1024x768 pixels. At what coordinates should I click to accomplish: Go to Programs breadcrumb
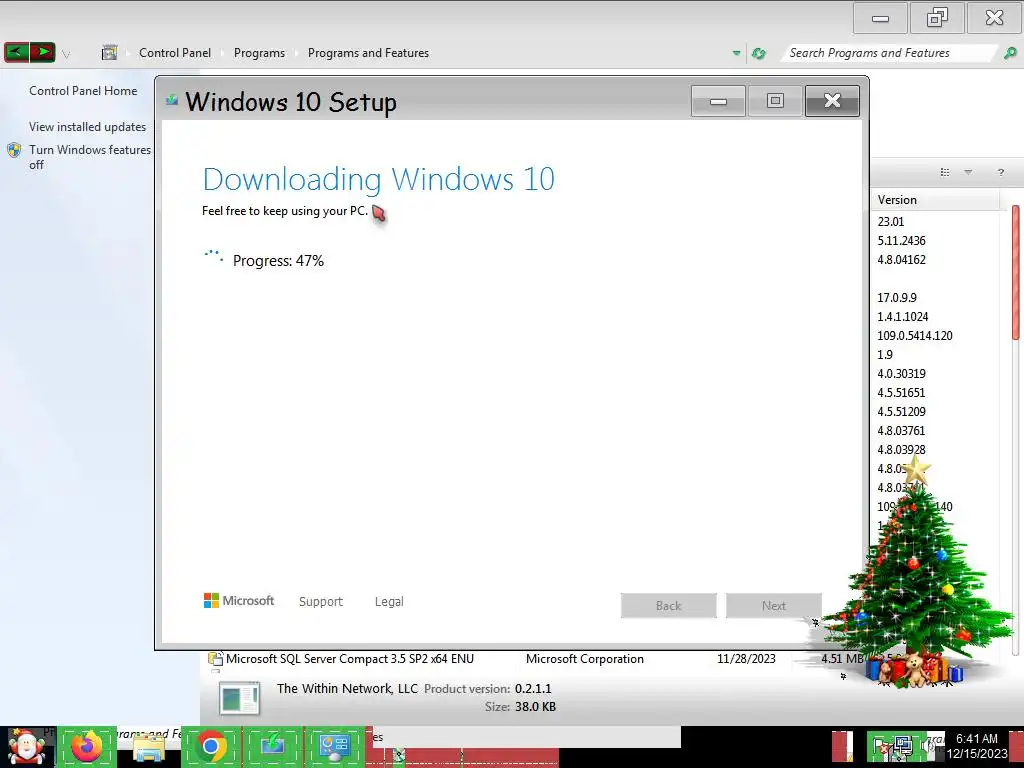coord(259,53)
